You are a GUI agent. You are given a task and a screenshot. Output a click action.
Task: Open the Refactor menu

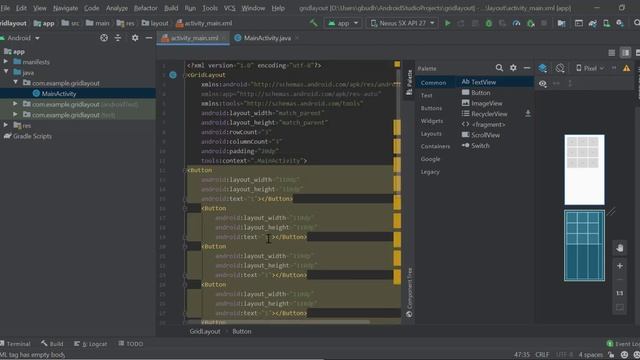tap(145, 8)
